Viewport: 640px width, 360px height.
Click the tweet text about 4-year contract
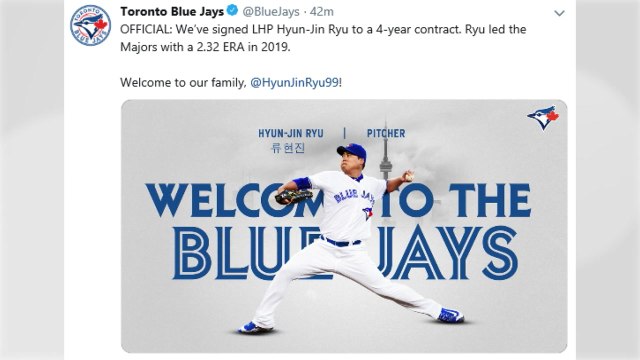(323, 38)
